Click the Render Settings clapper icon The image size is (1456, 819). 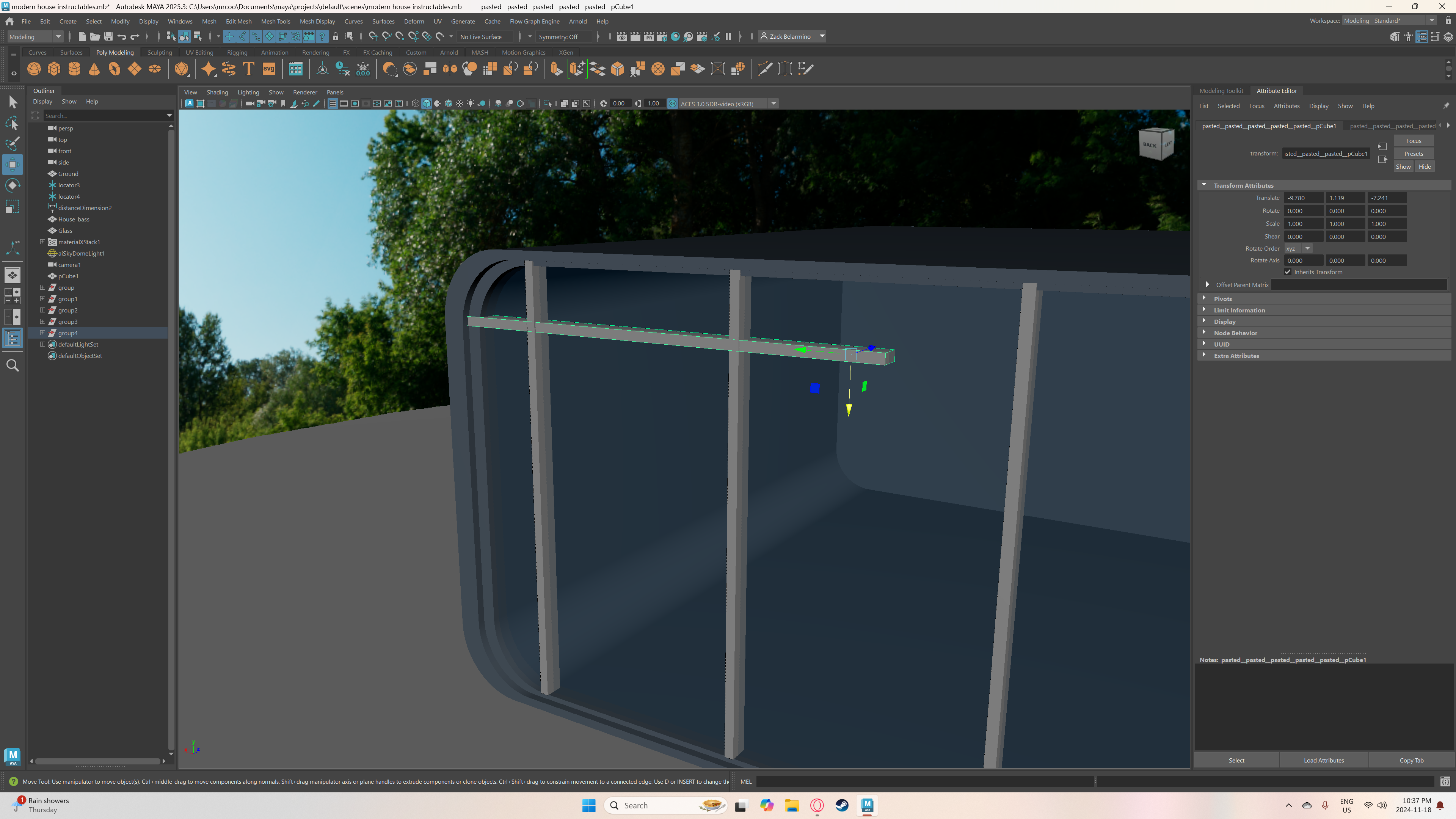pos(662,37)
